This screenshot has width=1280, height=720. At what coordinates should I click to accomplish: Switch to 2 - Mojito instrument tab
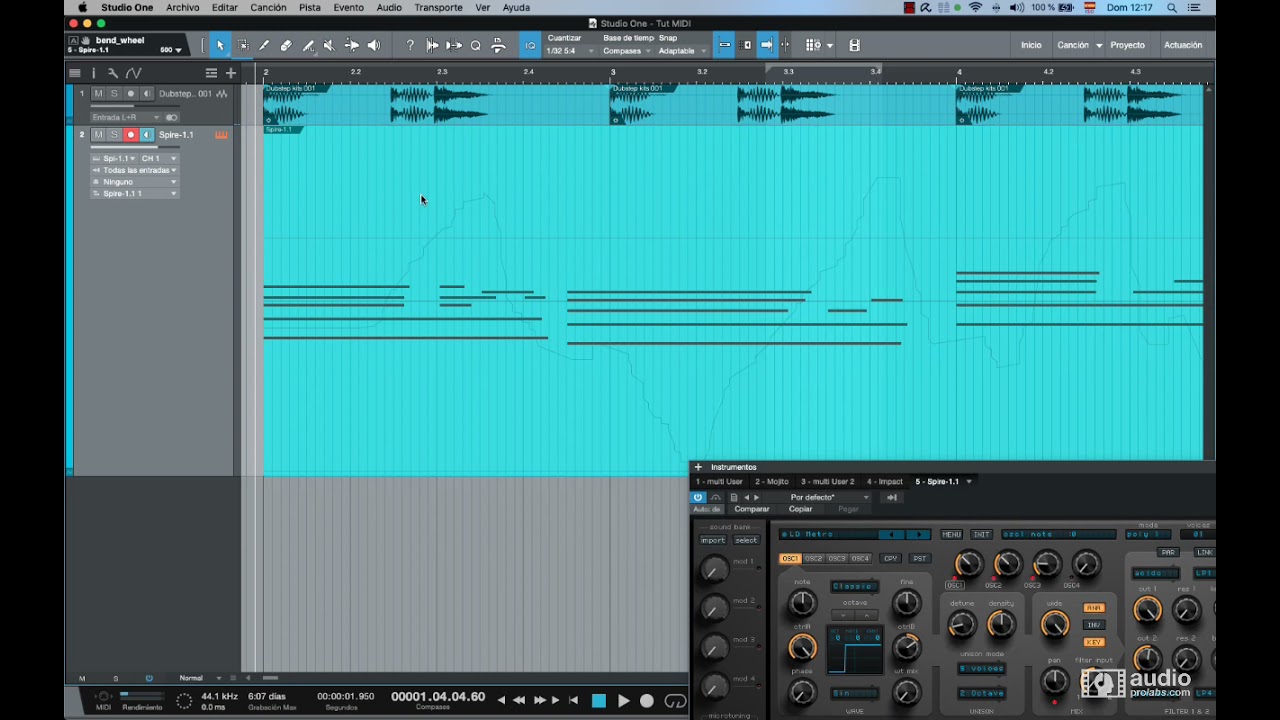772,482
